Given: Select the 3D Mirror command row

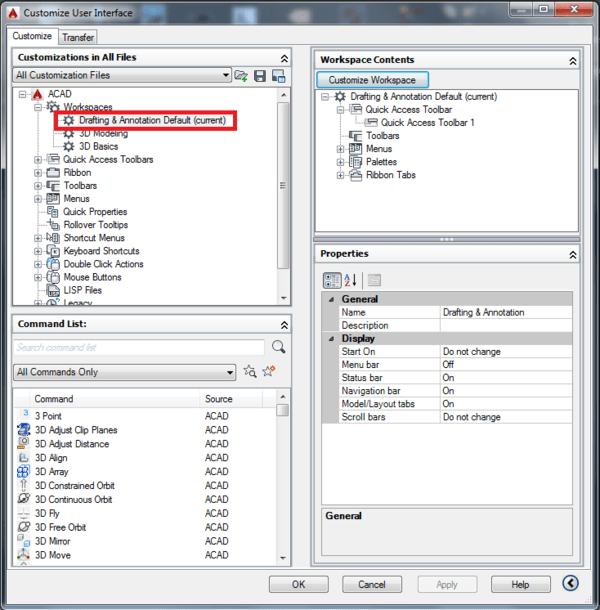Looking at the screenshot, I should pyautogui.click(x=145, y=541).
